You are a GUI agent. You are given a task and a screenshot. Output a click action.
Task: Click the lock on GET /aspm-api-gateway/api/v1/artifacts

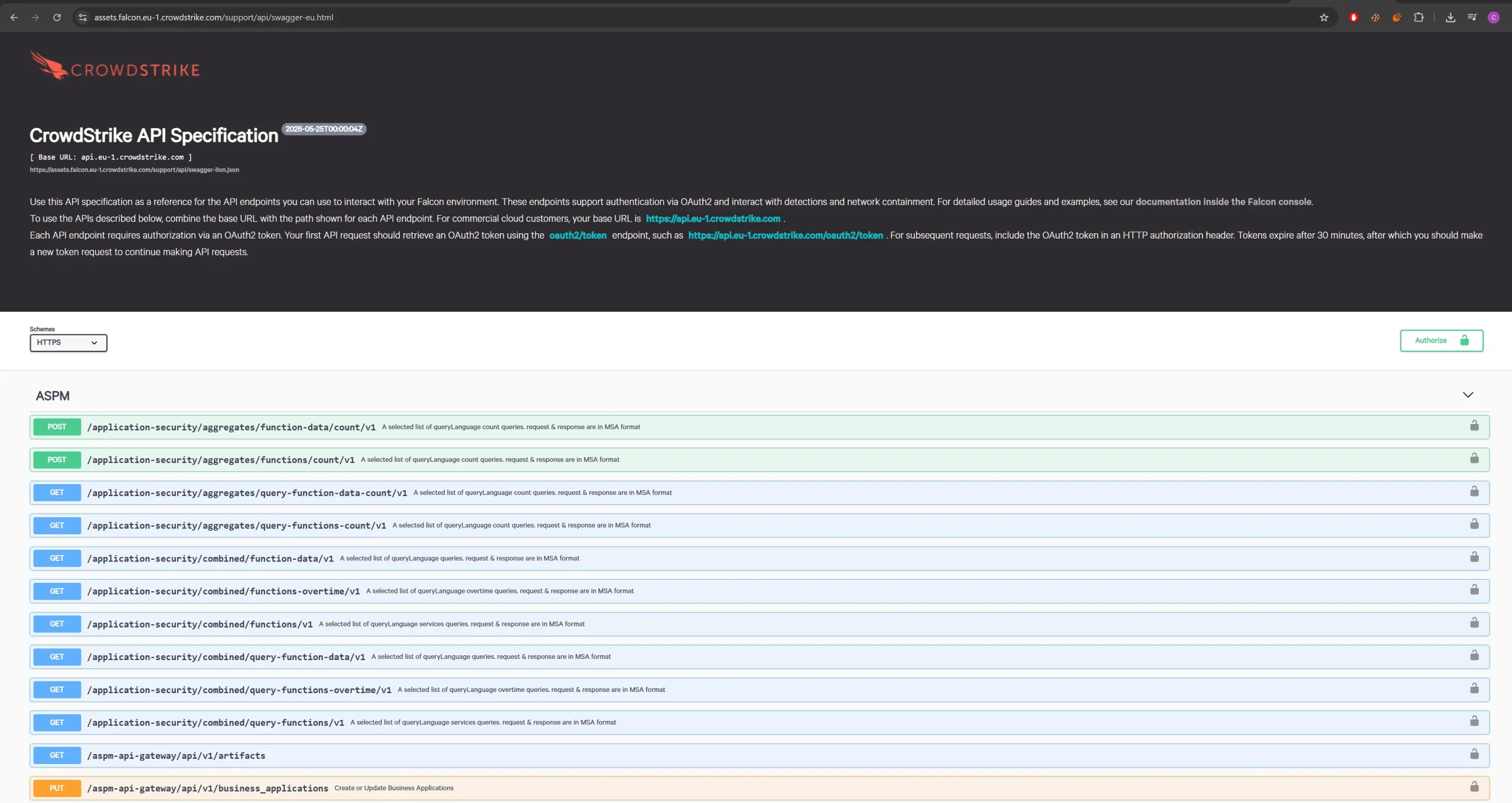[1474, 754]
